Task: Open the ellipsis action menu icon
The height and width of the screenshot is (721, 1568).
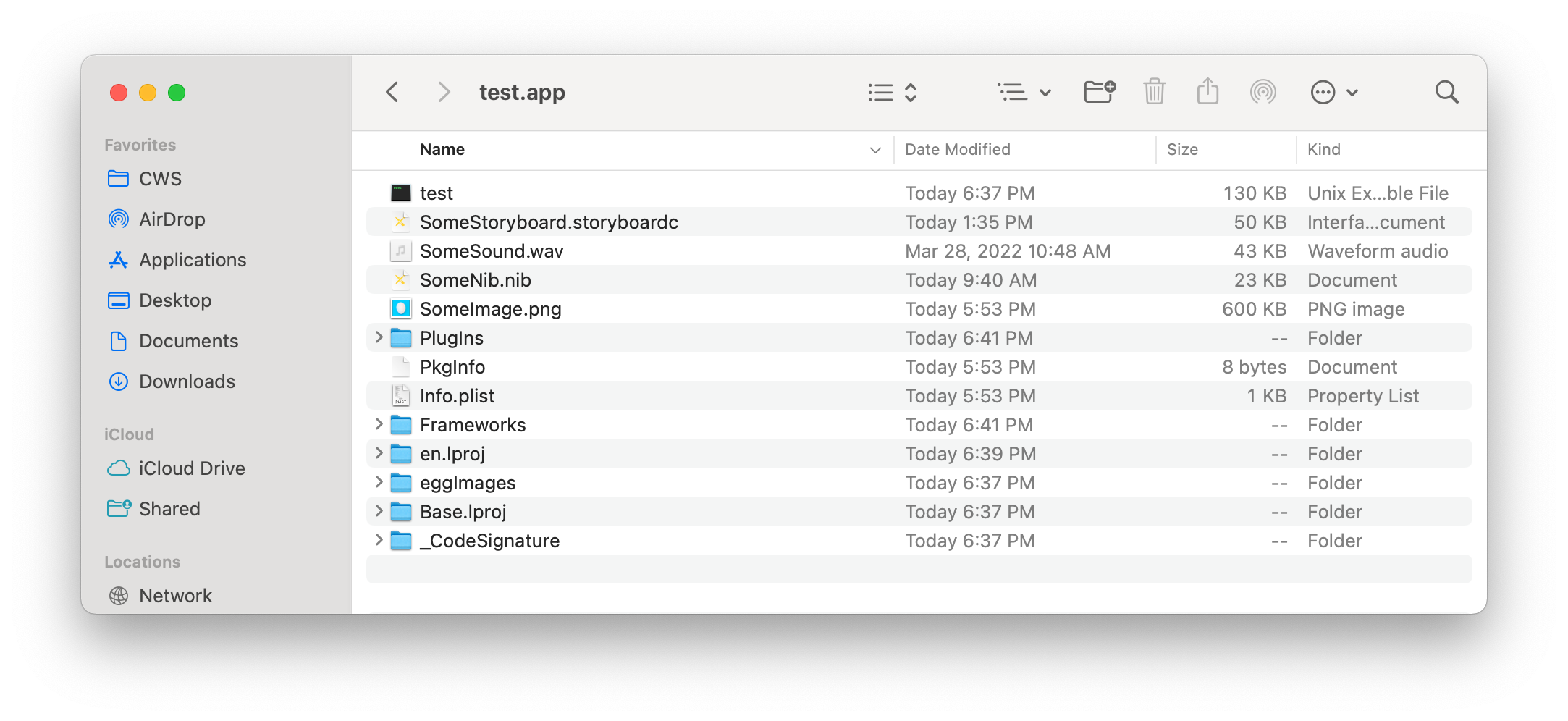Action: [x=1334, y=92]
